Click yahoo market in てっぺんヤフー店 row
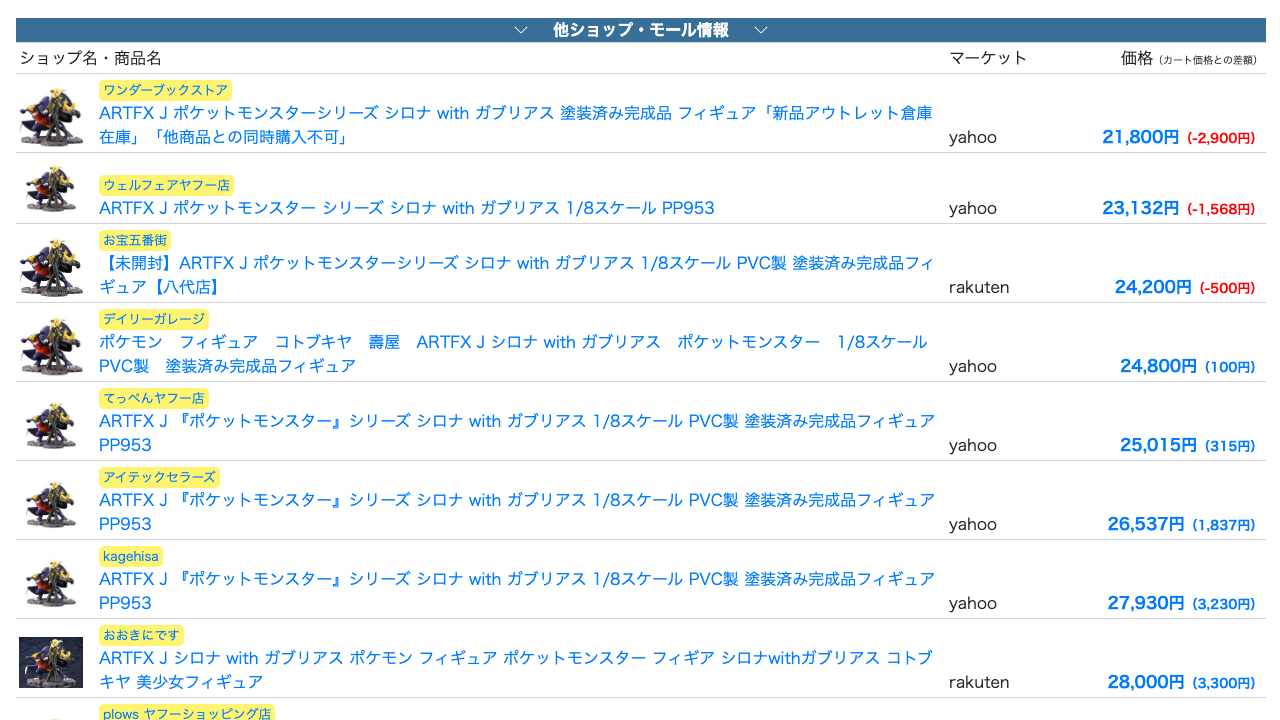This screenshot has width=1280, height=720. tap(973, 445)
